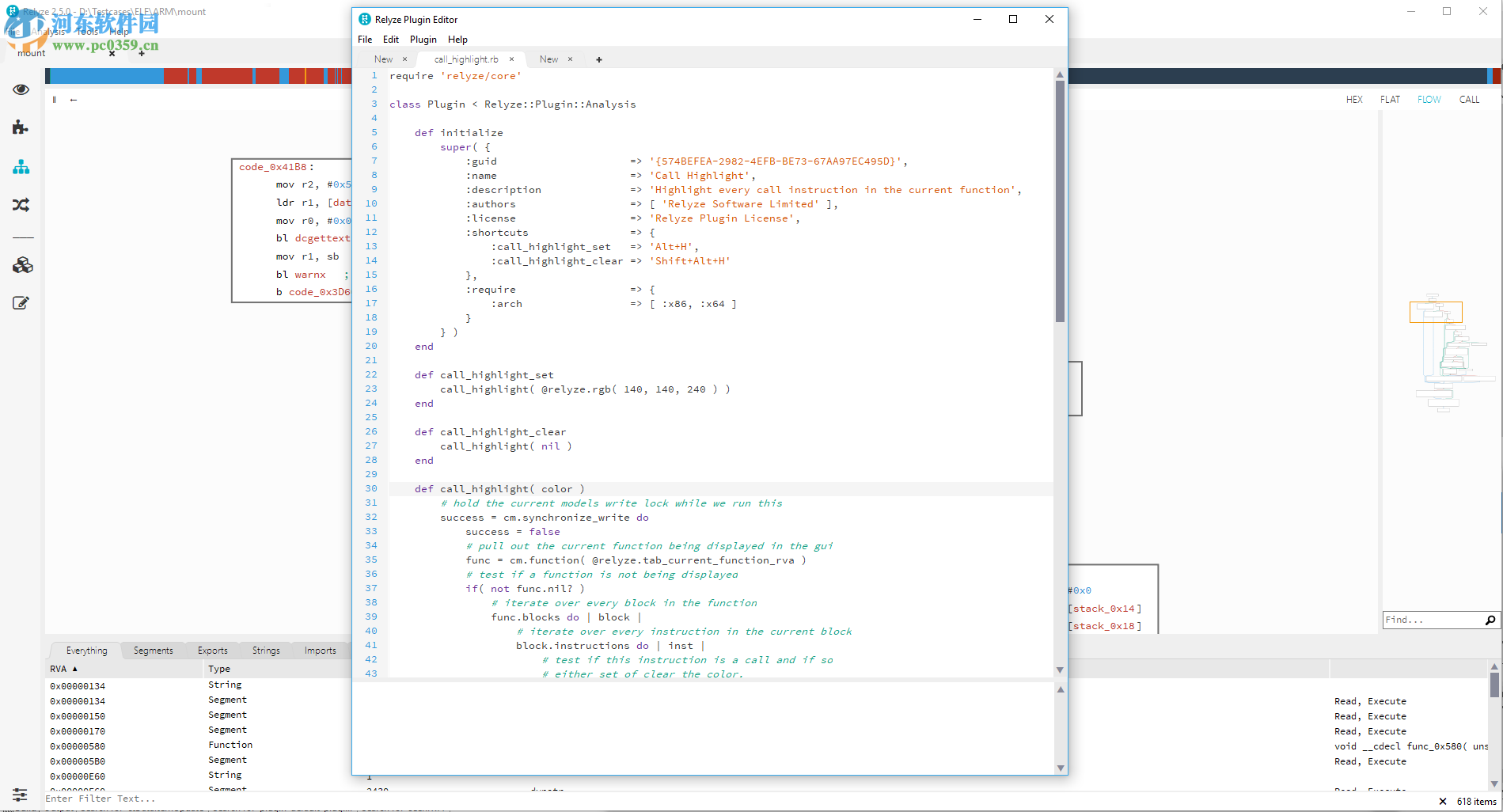Click line number 22 in editor gutter
1503x812 pixels.
click(x=371, y=374)
